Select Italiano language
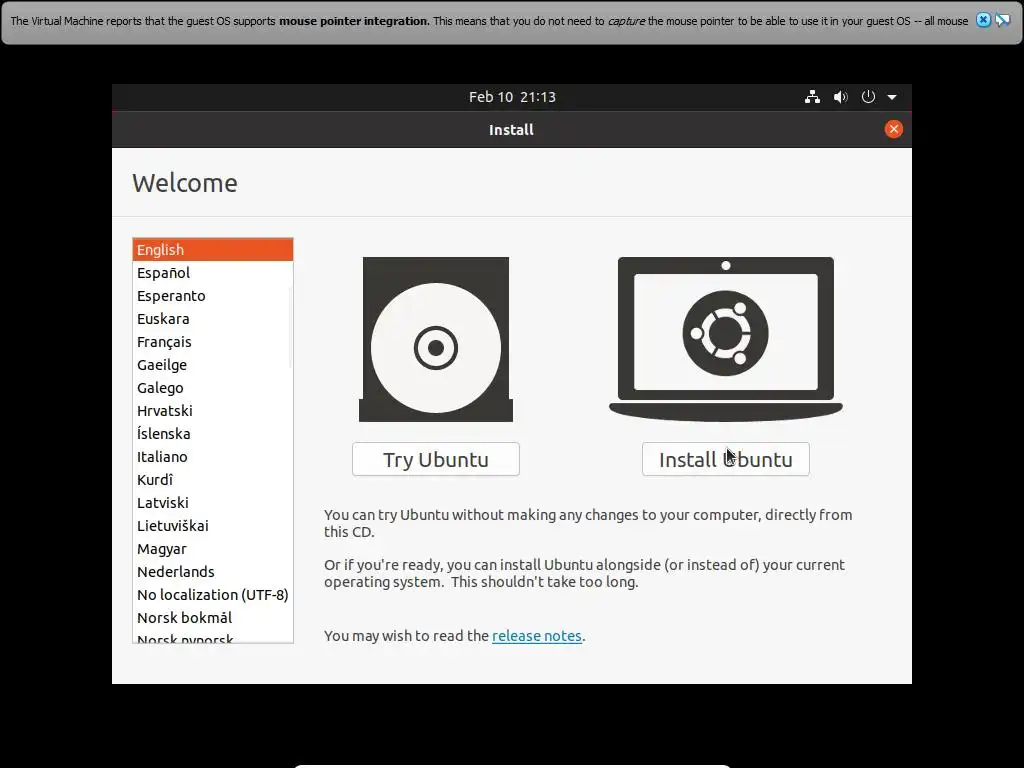This screenshot has height=768, width=1024. (213, 456)
